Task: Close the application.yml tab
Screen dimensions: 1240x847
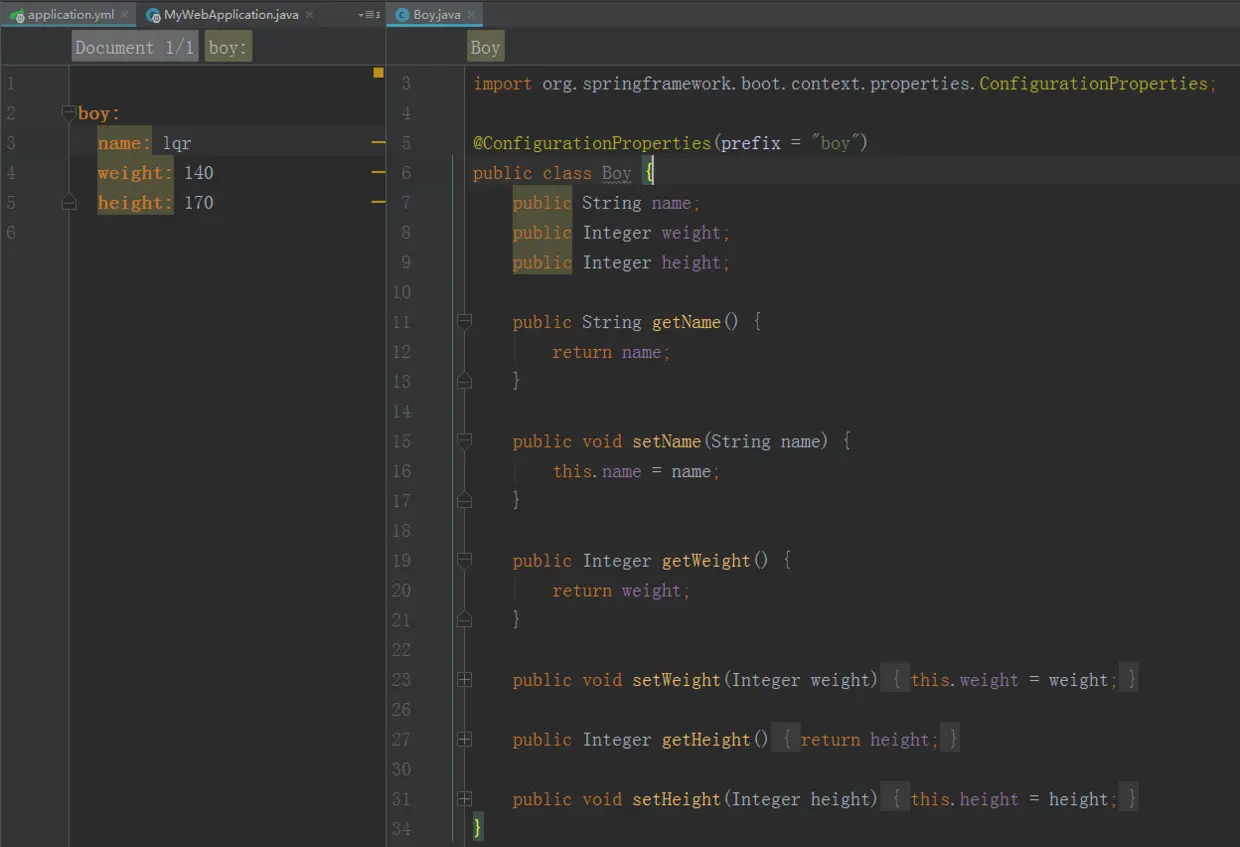Action: coord(125,15)
